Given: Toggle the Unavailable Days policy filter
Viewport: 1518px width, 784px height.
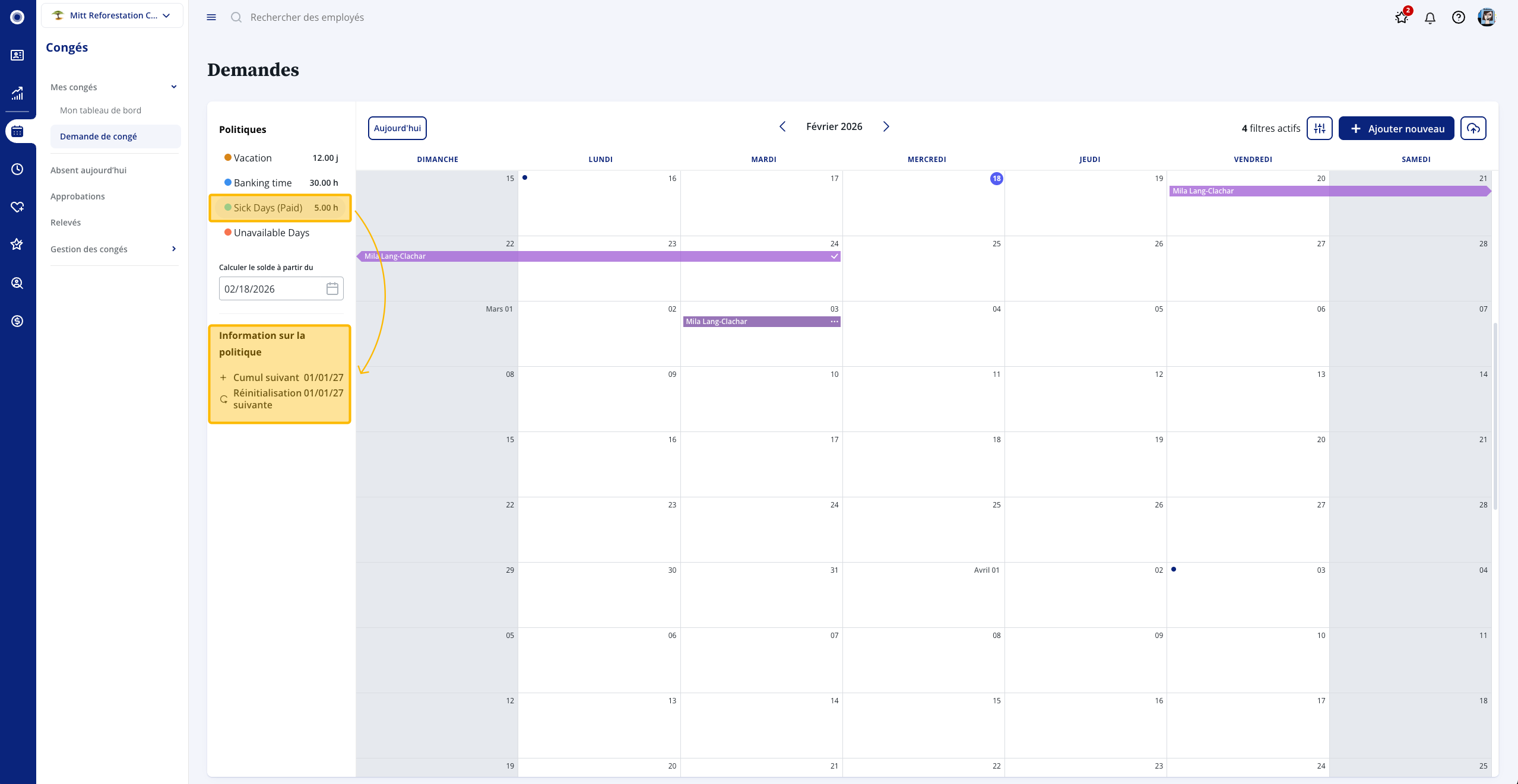Looking at the screenshot, I should coord(271,233).
